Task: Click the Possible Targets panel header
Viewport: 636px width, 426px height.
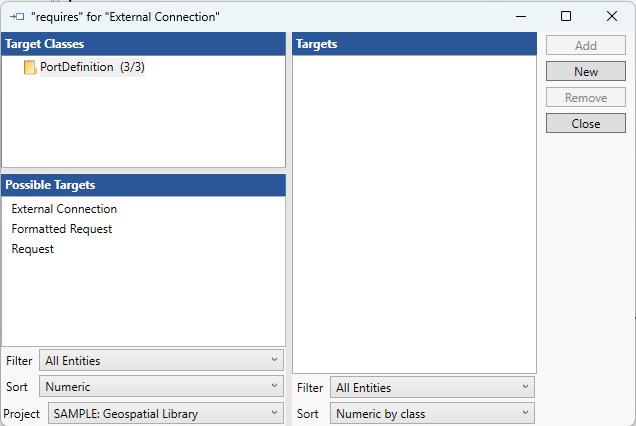Action: tap(144, 185)
